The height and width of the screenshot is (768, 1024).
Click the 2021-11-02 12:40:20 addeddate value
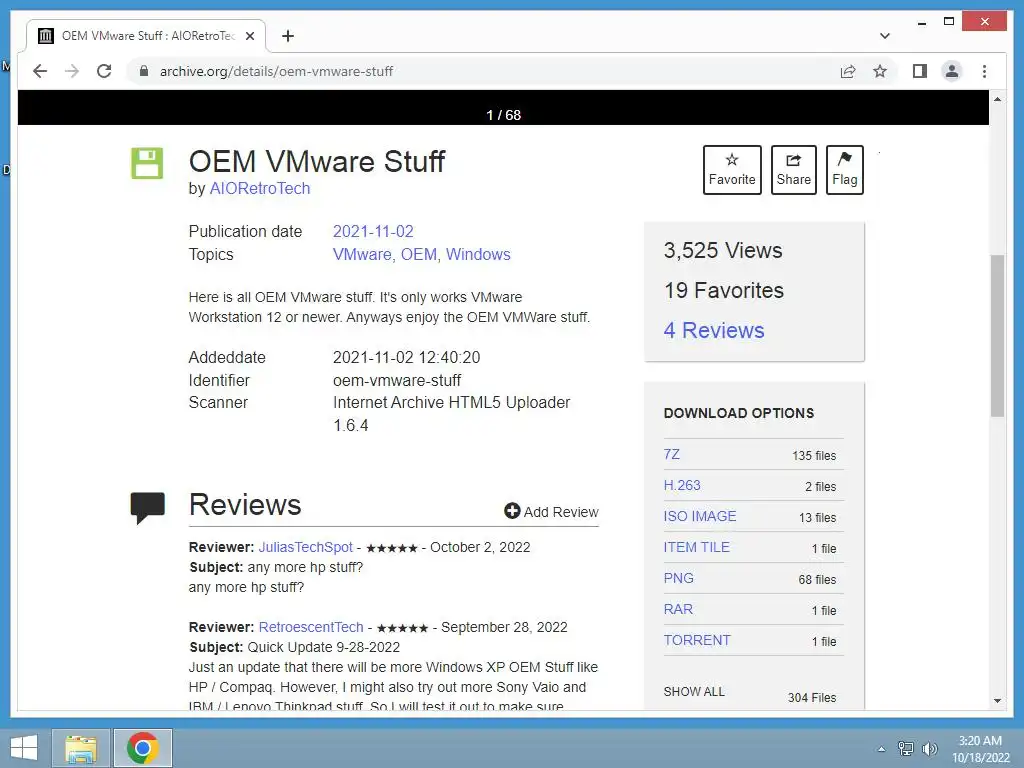point(406,357)
